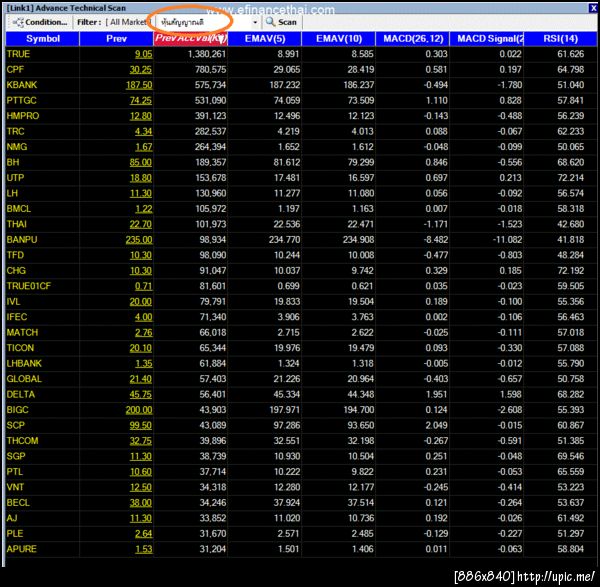Click the -2.608 MACD Signal for BIGC
The image size is (600, 587).
coord(509,410)
